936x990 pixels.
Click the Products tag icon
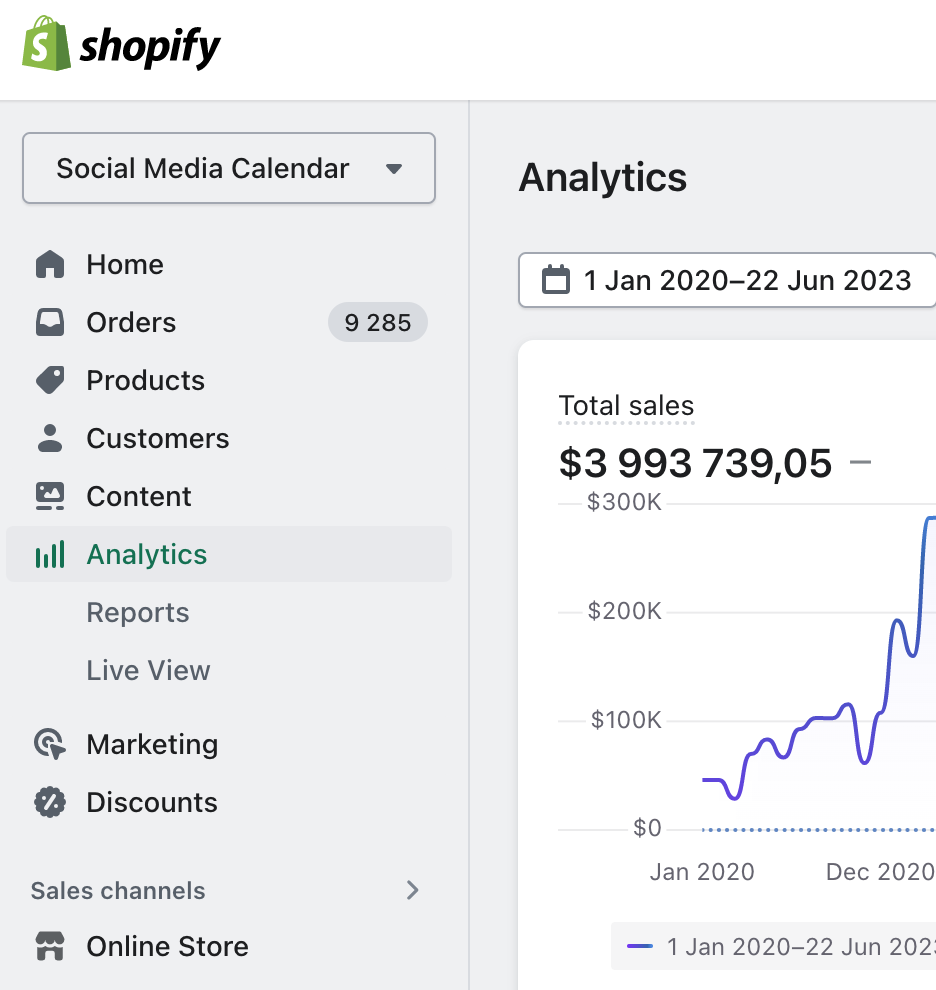pos(50,380)
